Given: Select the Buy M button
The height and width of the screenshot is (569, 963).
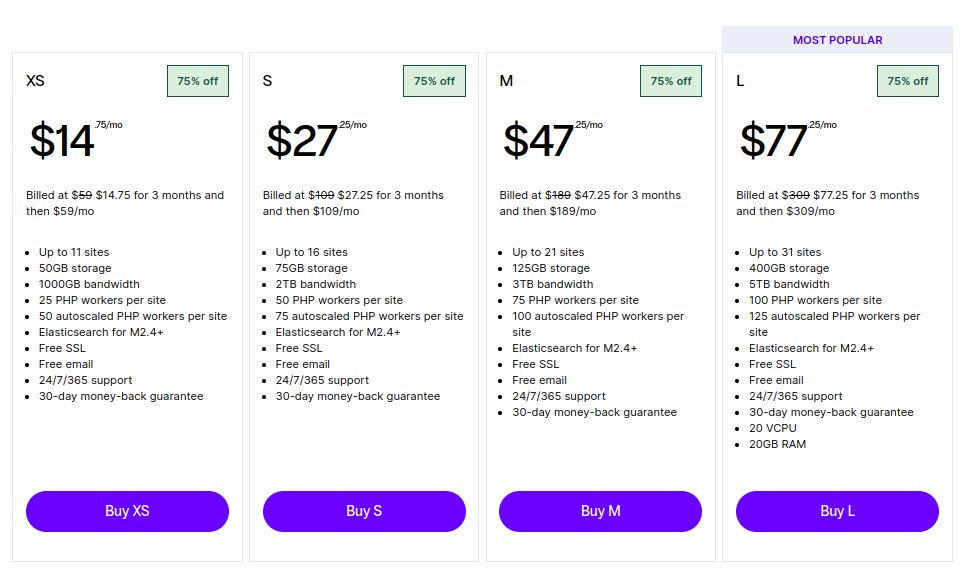Looking at the screenshot, I should pyautogui.click(x=600, y=511).
